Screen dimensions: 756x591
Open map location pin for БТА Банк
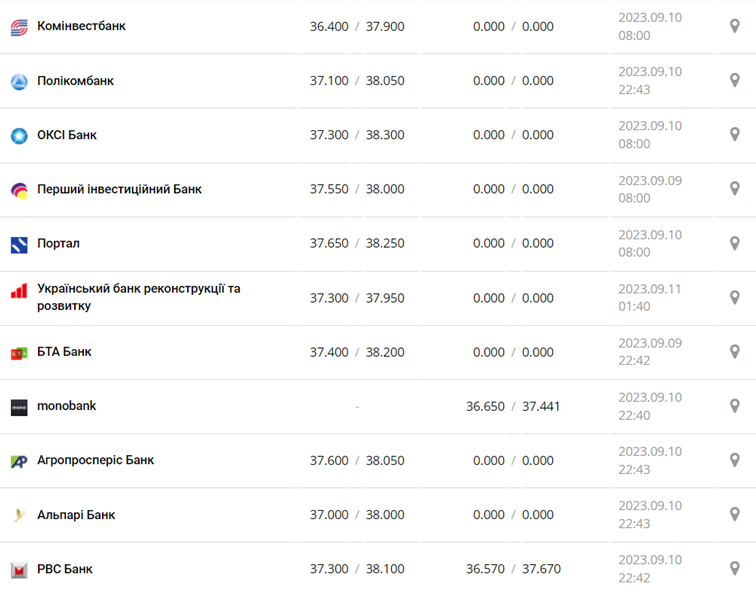(735, 352)
